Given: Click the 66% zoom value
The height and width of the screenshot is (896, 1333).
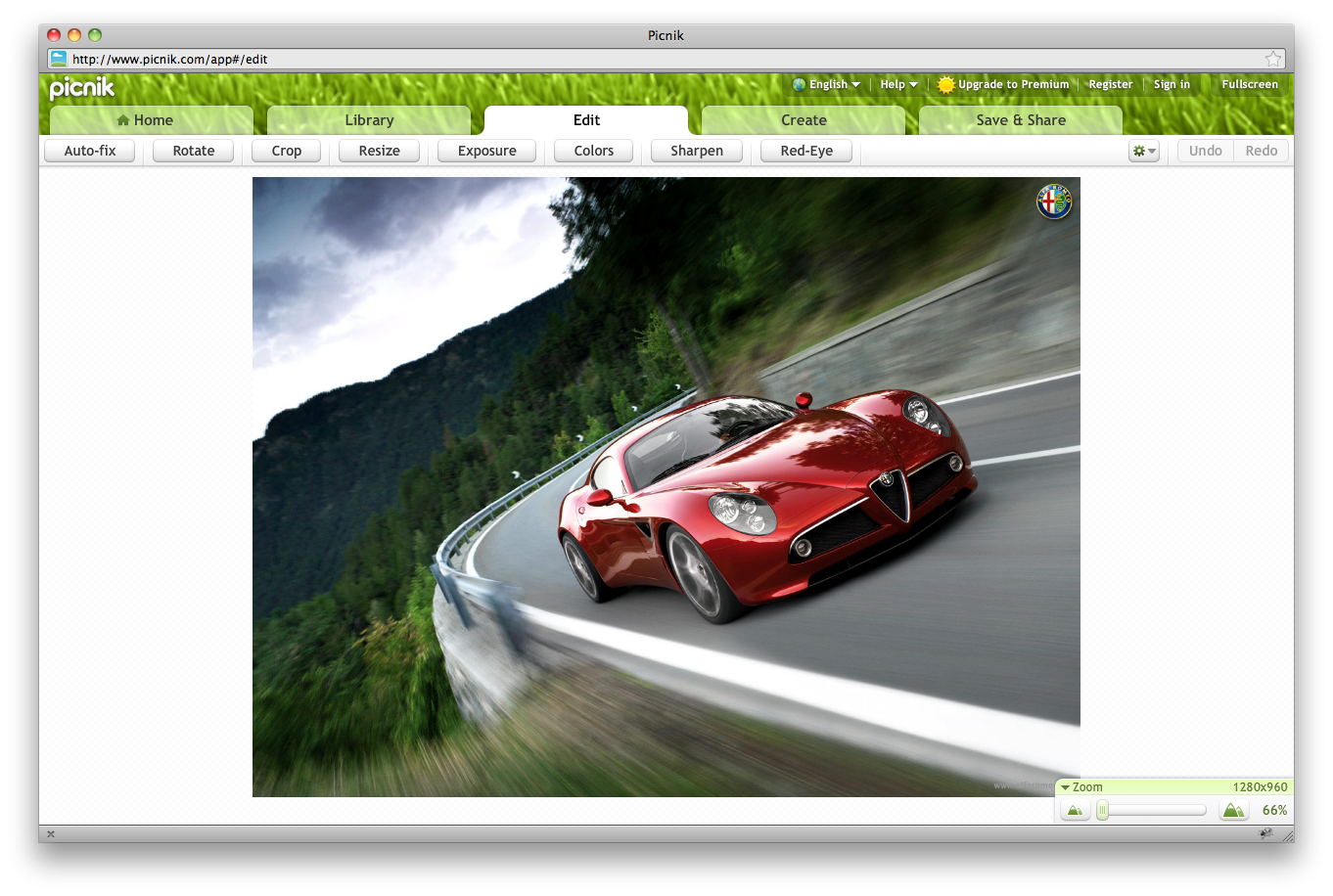Looking at the screenshot, I should point(1274,810).
